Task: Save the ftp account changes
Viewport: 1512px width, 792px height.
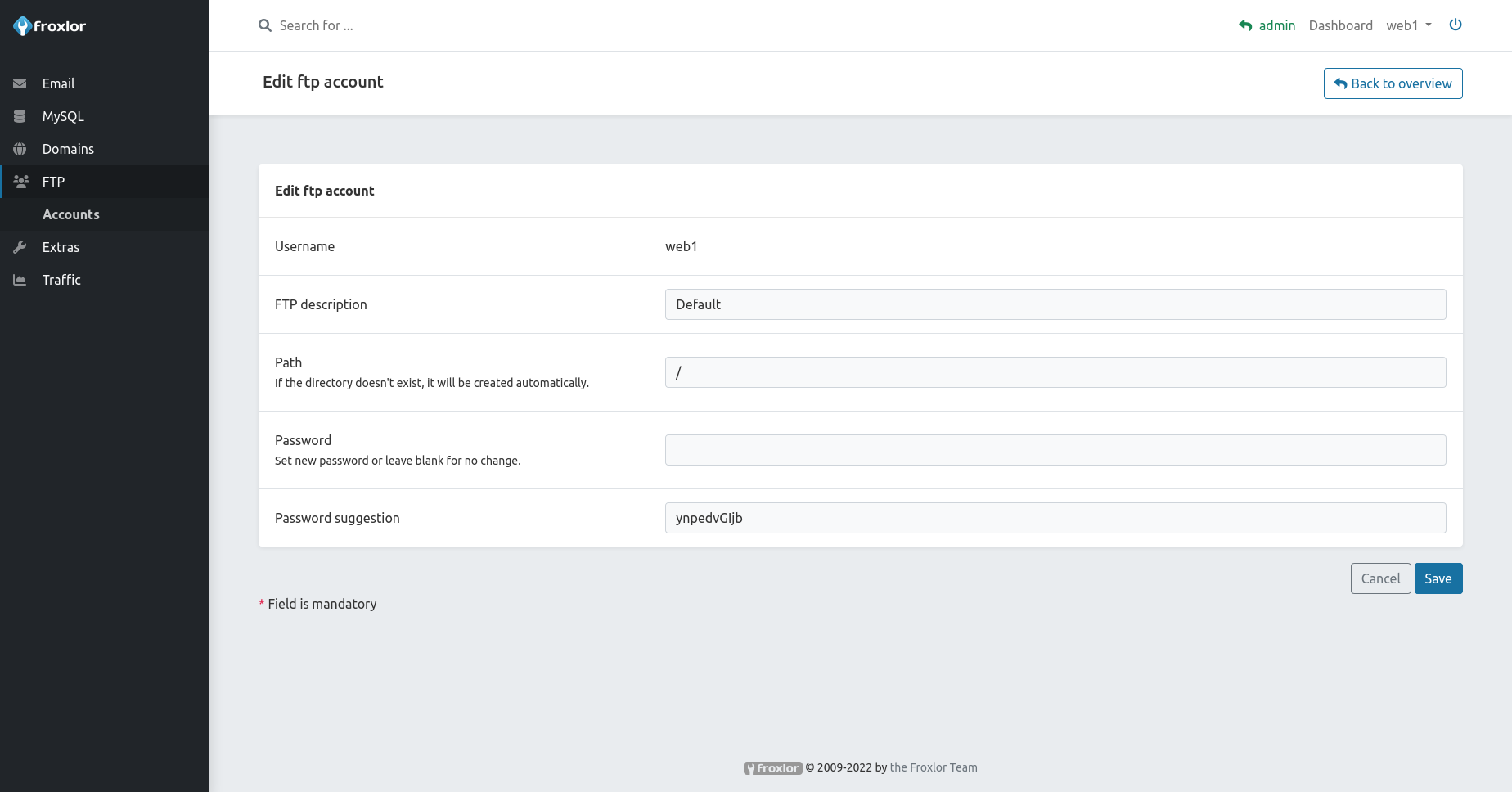Action: [x=1438, y=578]
